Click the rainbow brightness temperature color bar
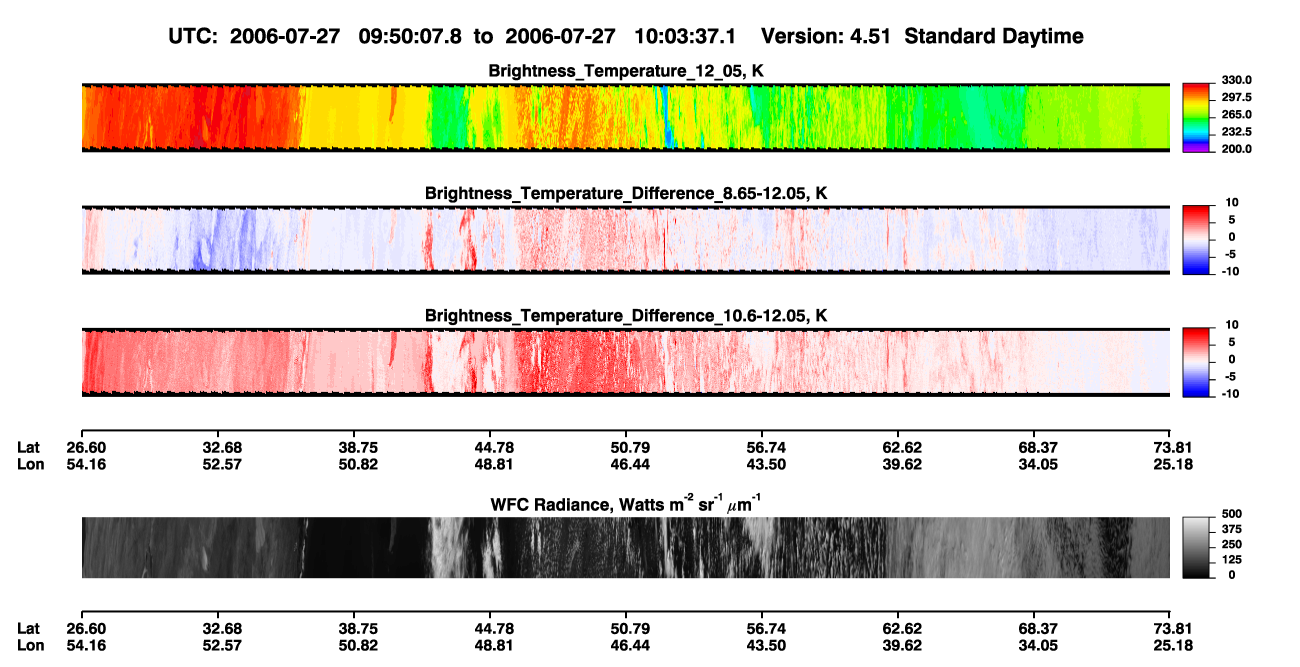 click(1197, 118)
